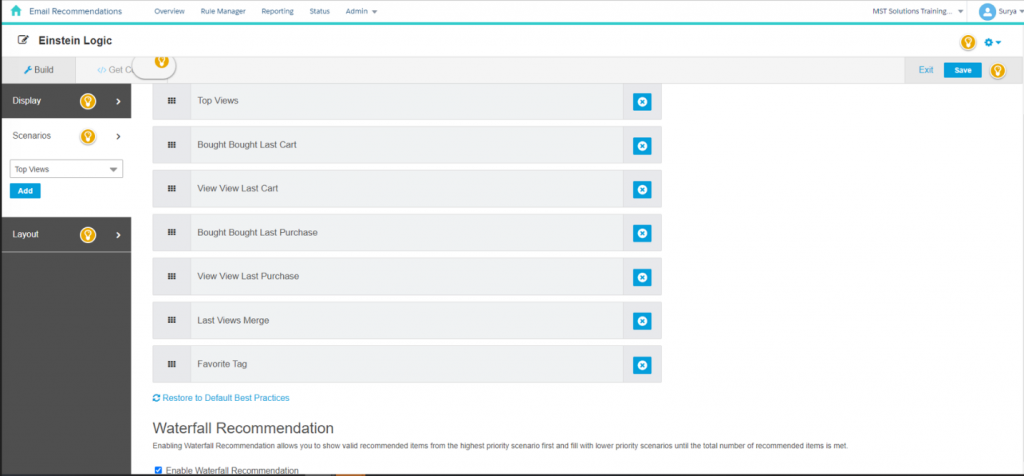Click the Exit link
This screenshot has width=1024, height=476.
point(926,70)
